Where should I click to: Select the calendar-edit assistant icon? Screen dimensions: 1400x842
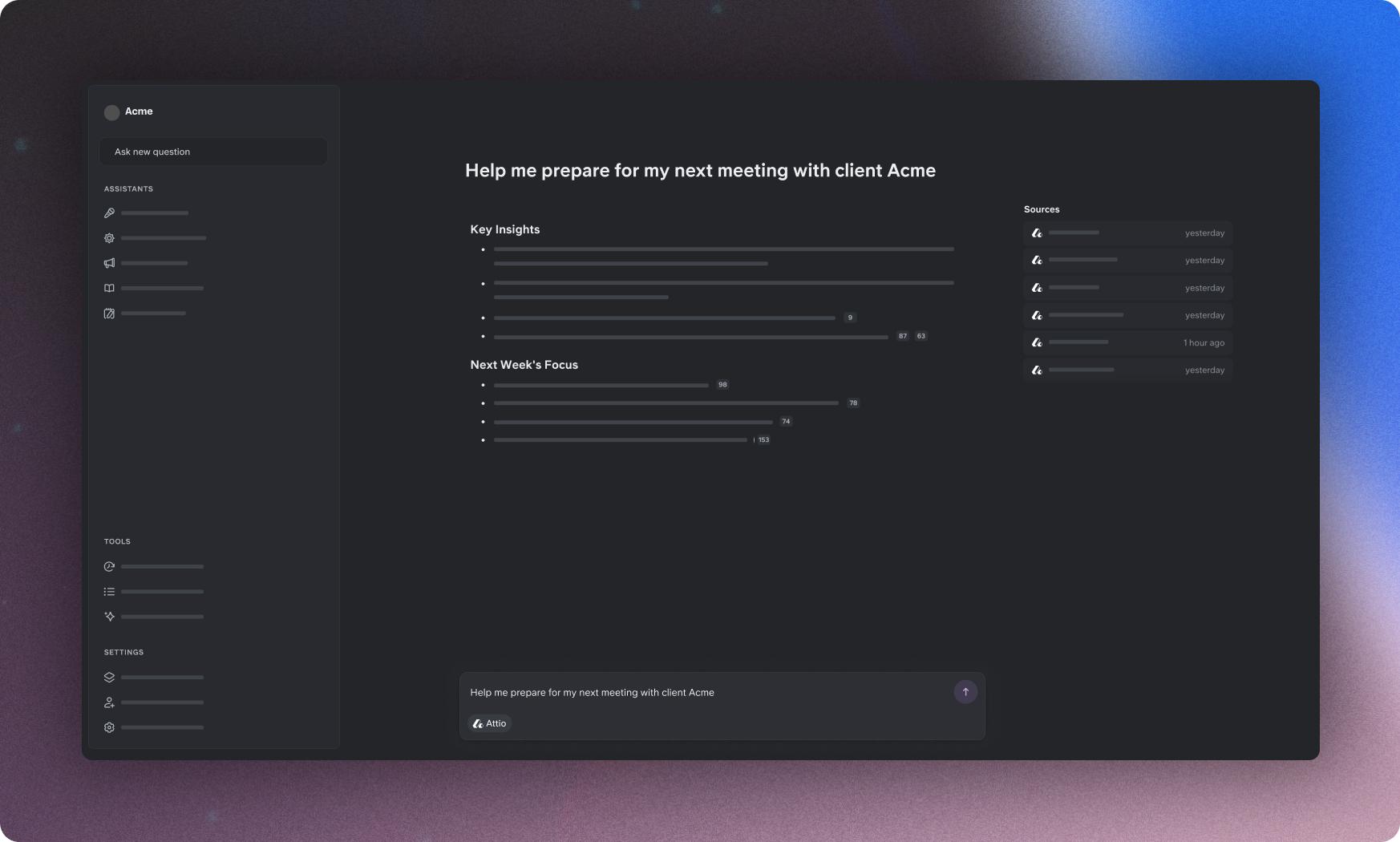pyautogui.click(x=110, y=314)
